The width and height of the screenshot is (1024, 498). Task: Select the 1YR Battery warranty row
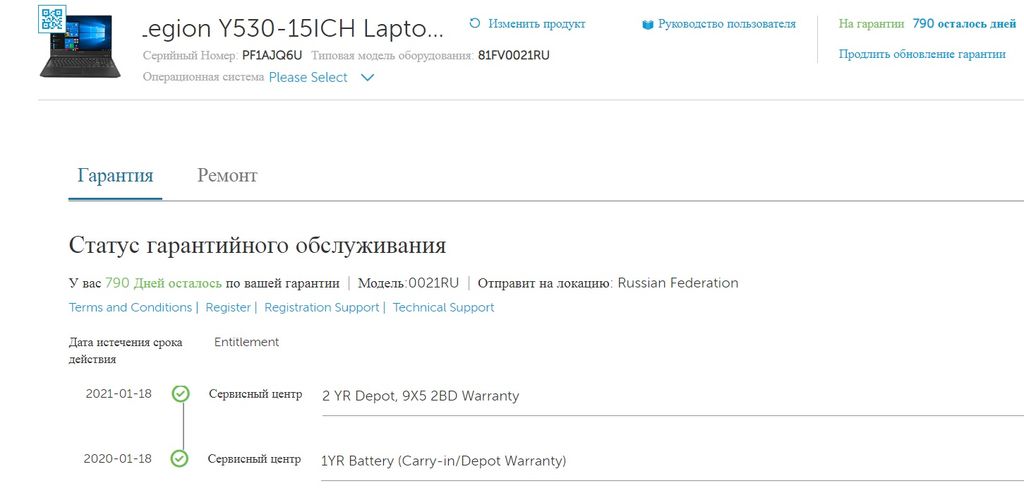pyautogui.click(x=443, y=461)
